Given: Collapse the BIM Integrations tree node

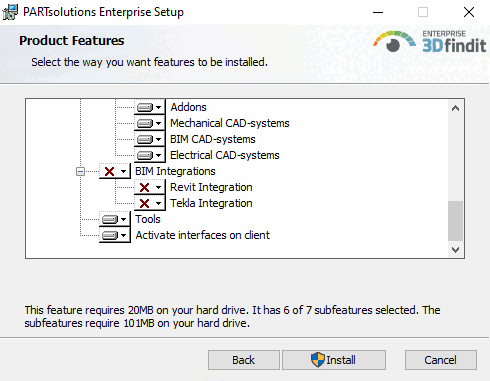Looking at the screenshot, I should [x=80, y=172].
